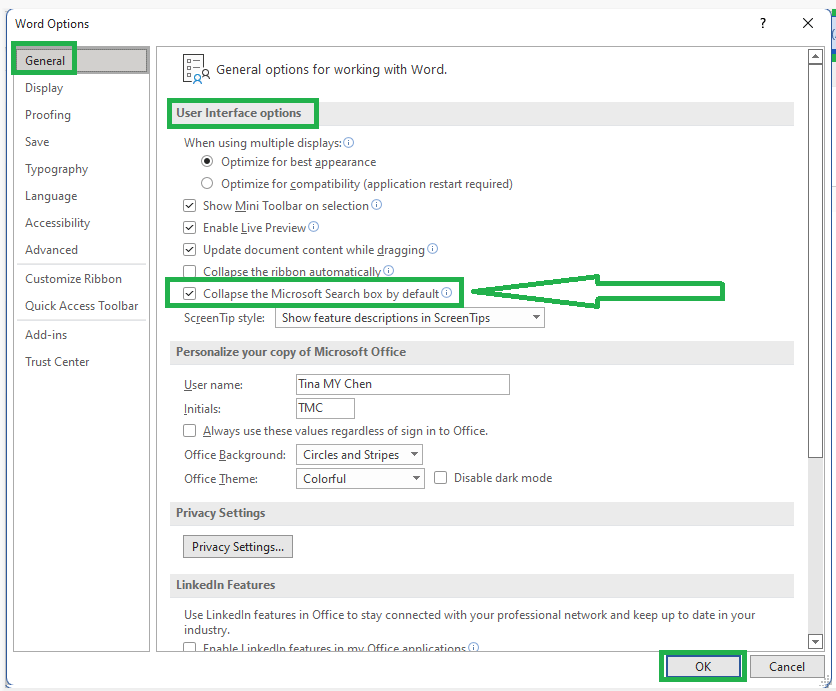Click the info icon next to Enable Live Preview
The height and width of the screenshot is (691, 836).
(x=316, y=227)
